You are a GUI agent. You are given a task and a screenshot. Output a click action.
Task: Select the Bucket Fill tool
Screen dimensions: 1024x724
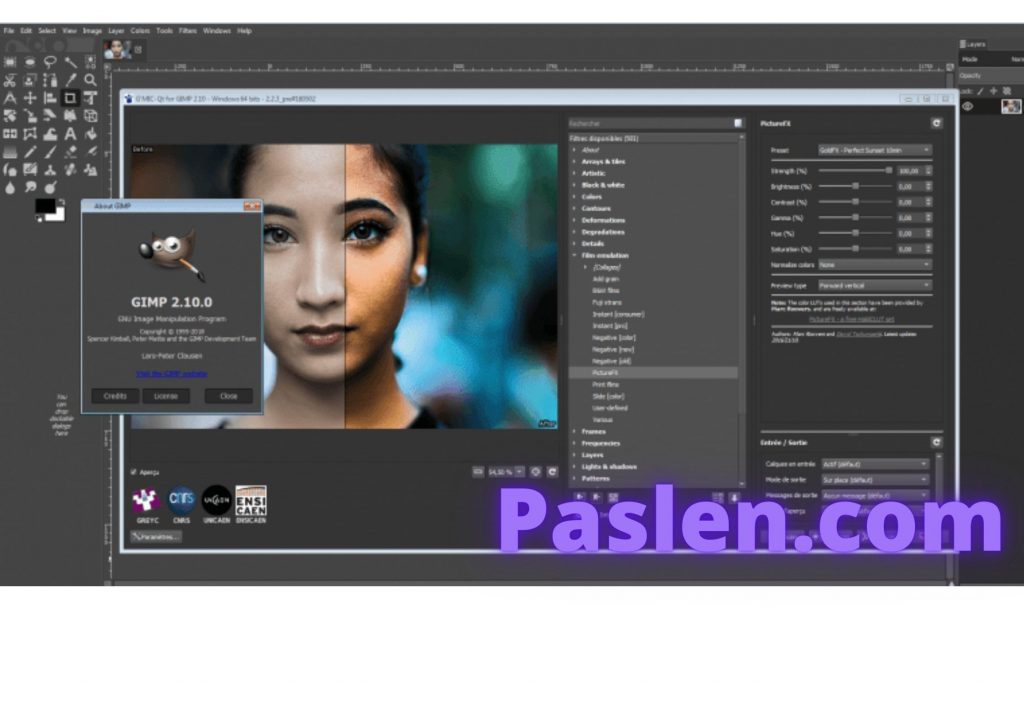[91, 134]
